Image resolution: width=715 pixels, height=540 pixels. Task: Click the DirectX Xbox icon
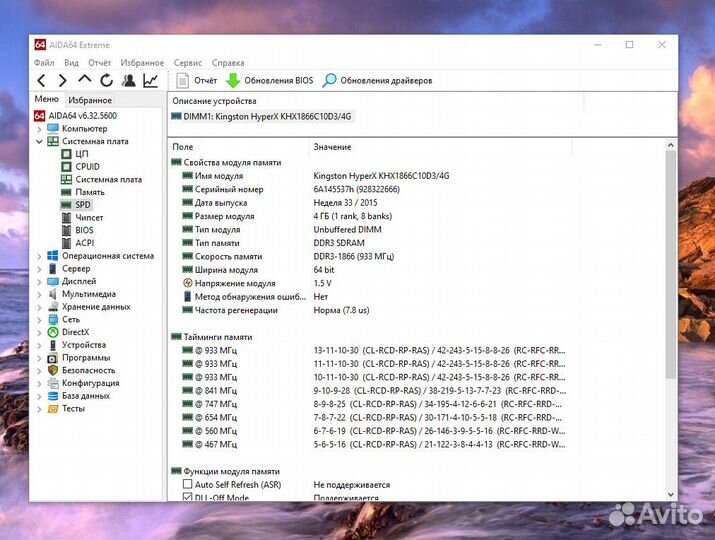tap(53, 332)
